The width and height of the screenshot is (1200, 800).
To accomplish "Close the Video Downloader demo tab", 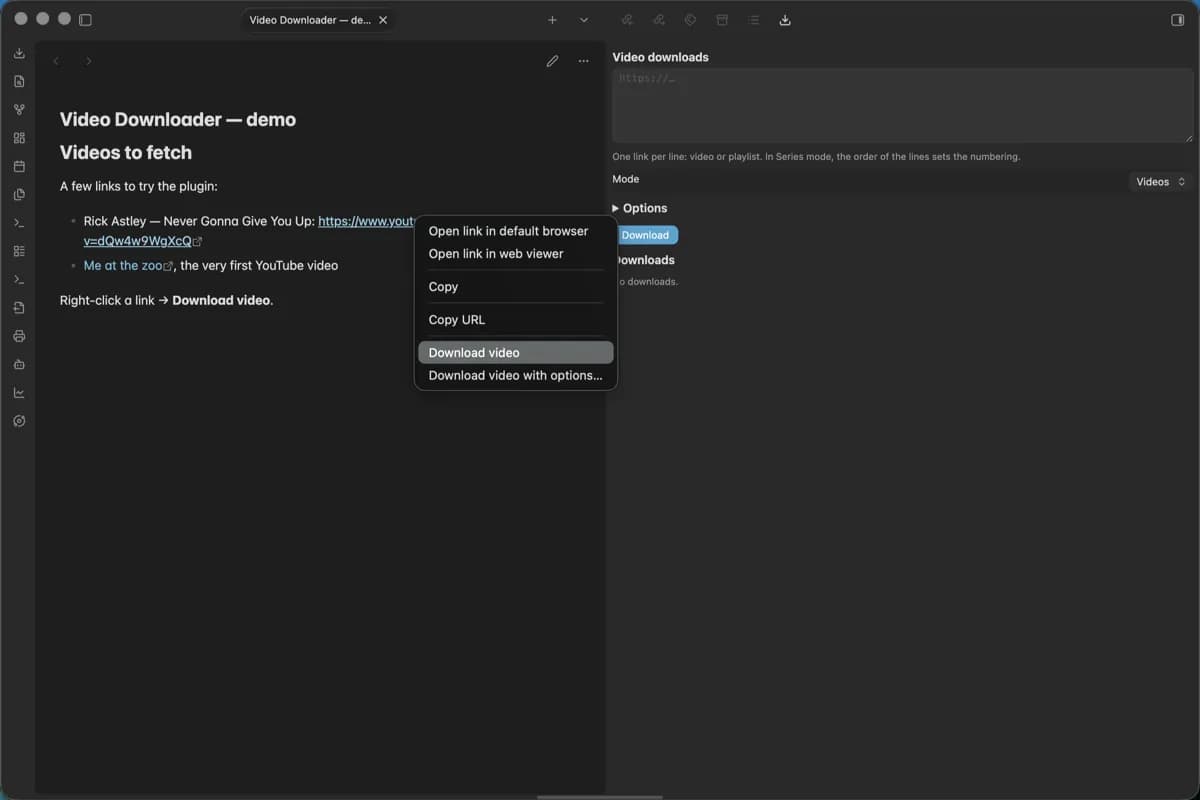I will 383,20.
